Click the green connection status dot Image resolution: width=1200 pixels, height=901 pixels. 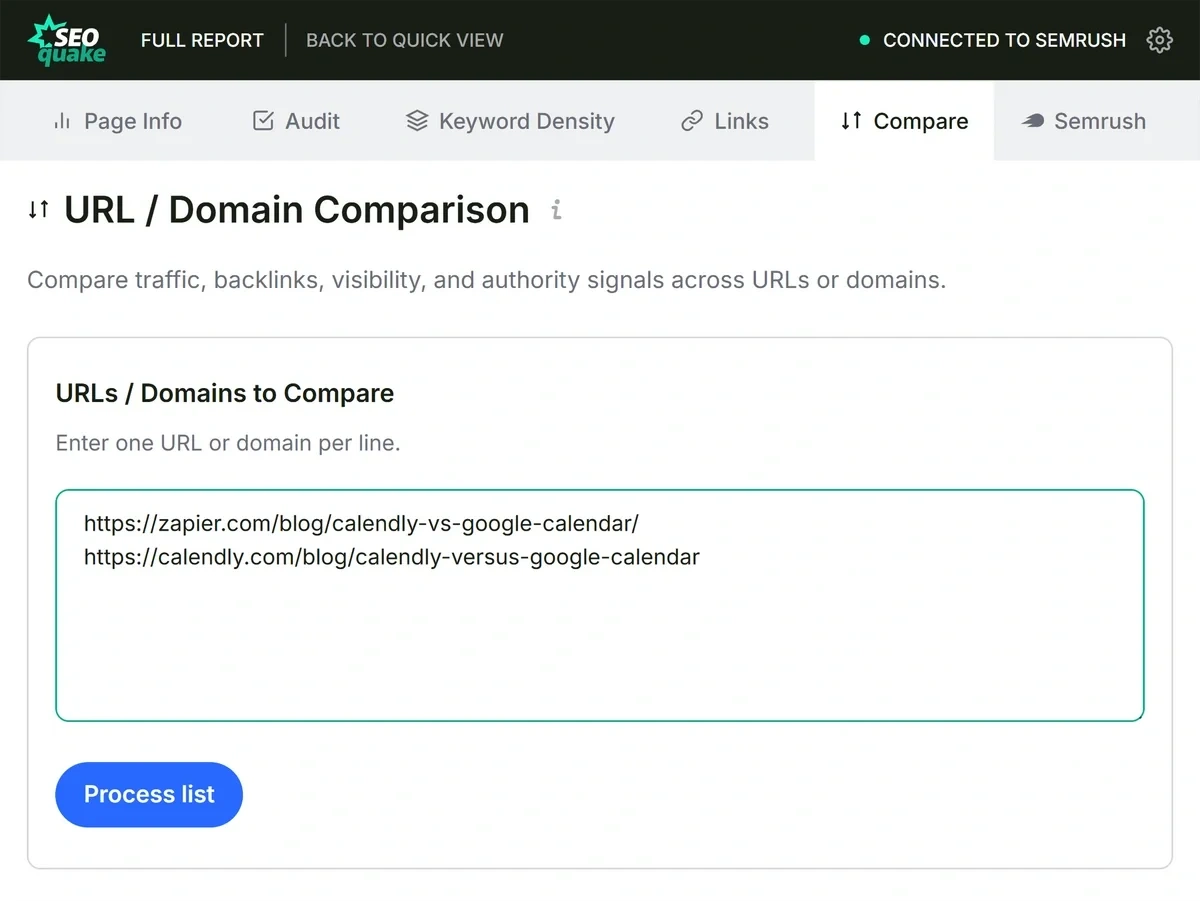coord(865,40)
